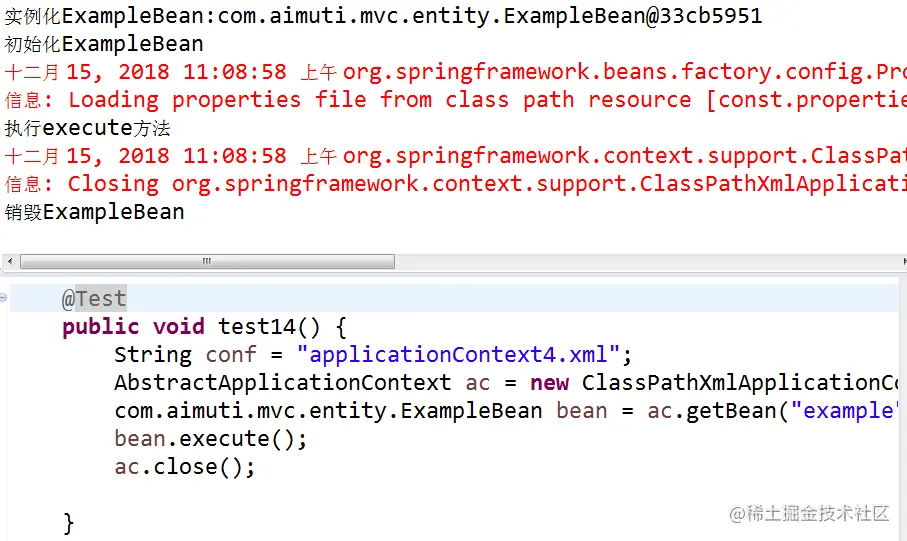The width and height of the screenshot is (907, 541).
Task: Click console line '初始化ExampleBean'
Action: [104, 44]
